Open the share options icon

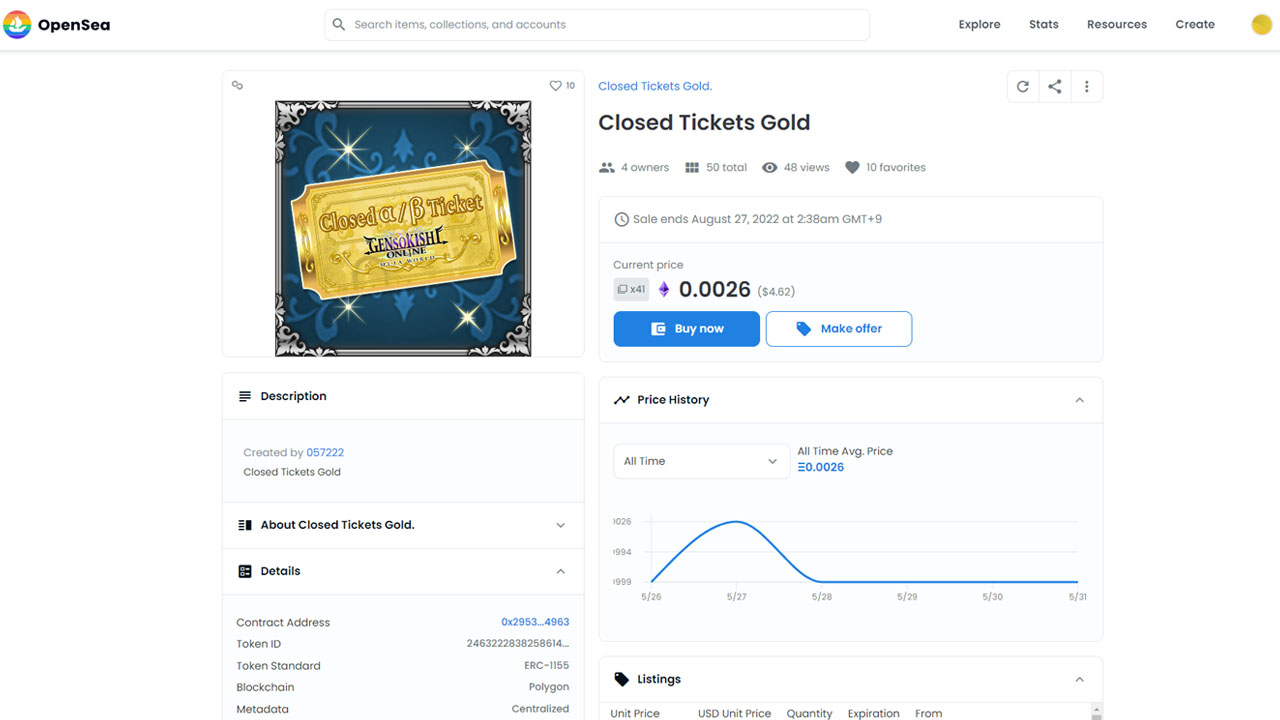pyautogui.click(x=1054, y=86)
